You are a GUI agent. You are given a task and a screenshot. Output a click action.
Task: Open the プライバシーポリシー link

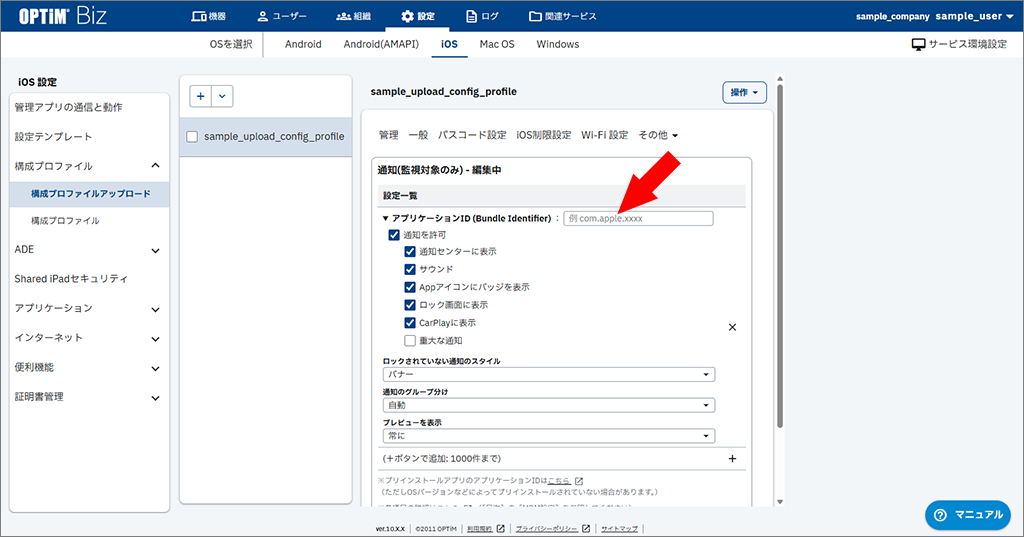coord(547,529)
